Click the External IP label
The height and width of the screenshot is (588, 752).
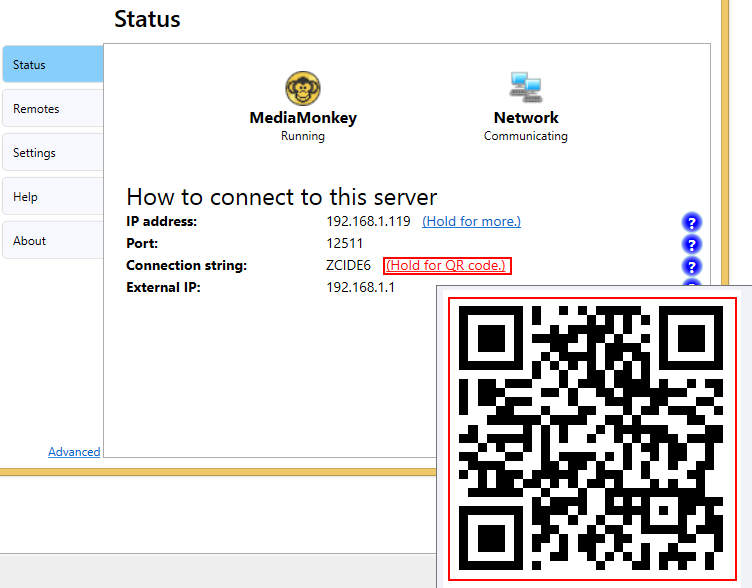(x=163, y=287)
